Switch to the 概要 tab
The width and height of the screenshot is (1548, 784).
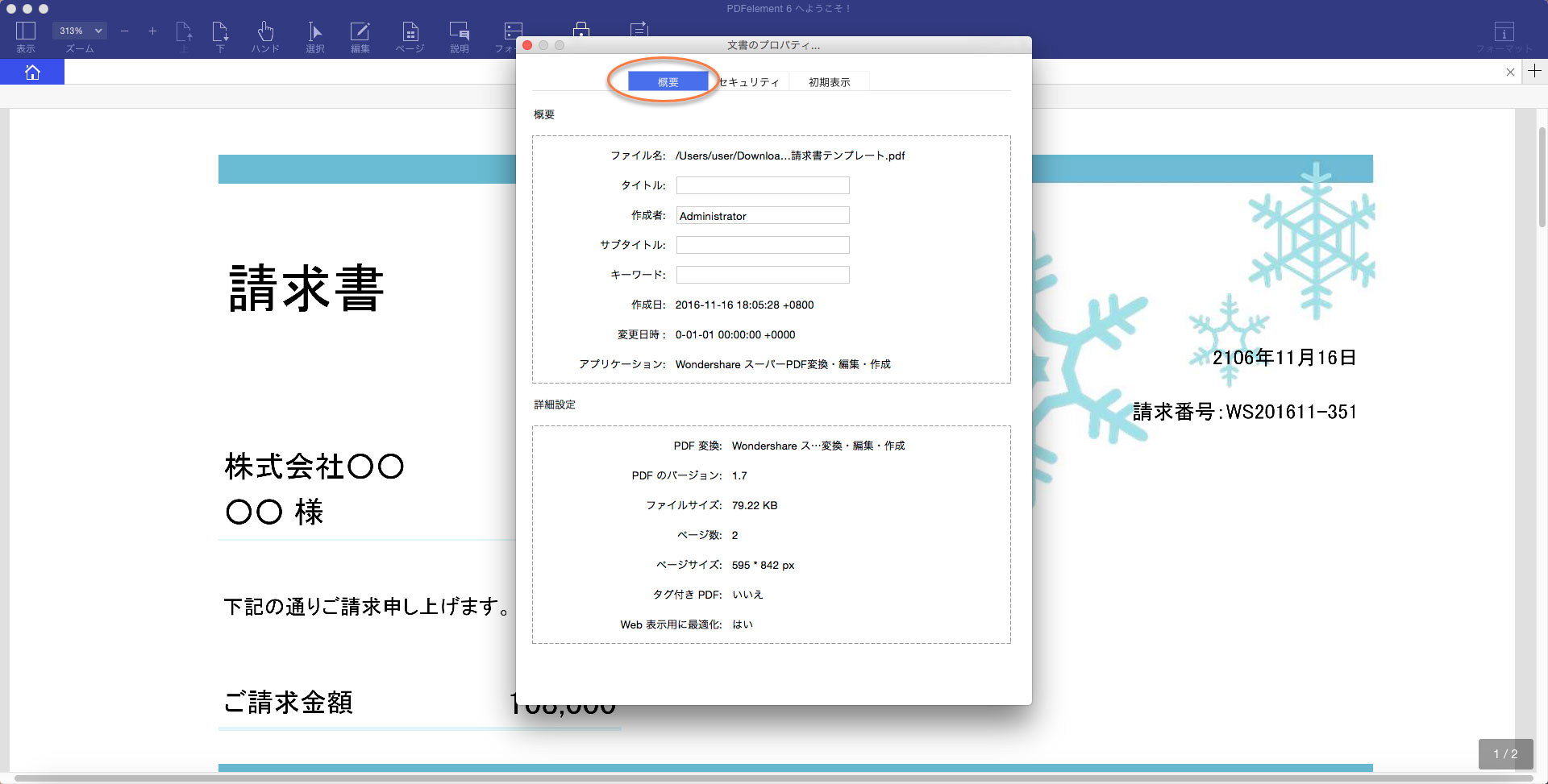pos(668,81)
